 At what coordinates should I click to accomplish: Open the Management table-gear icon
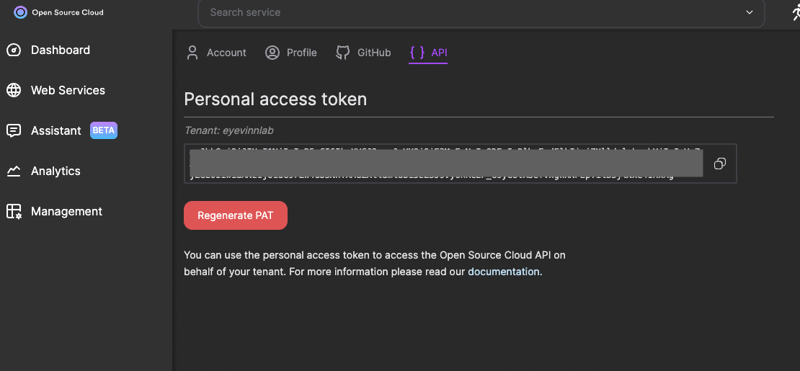13,211
